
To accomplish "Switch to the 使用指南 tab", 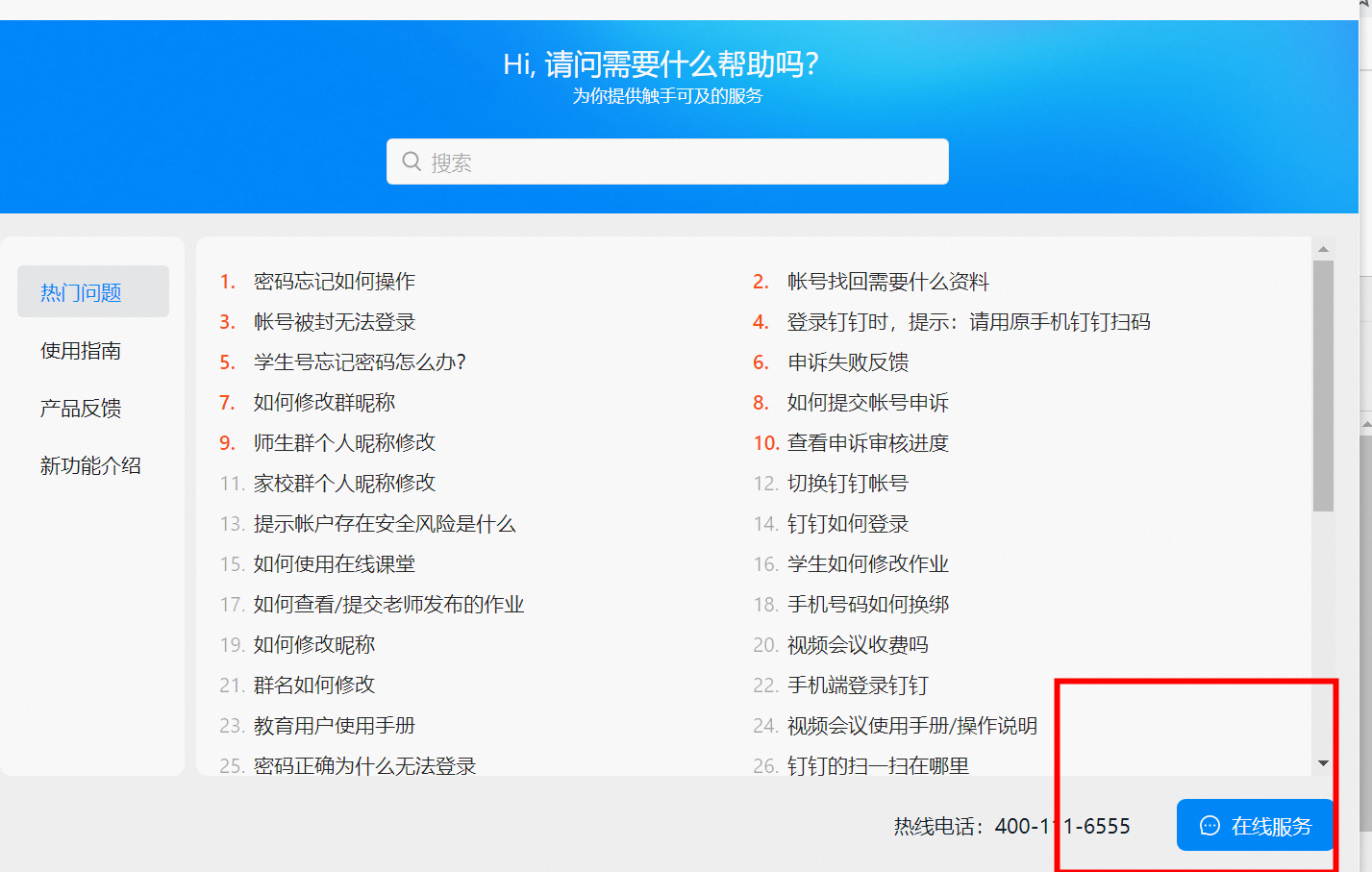I will tap(81, 351).
